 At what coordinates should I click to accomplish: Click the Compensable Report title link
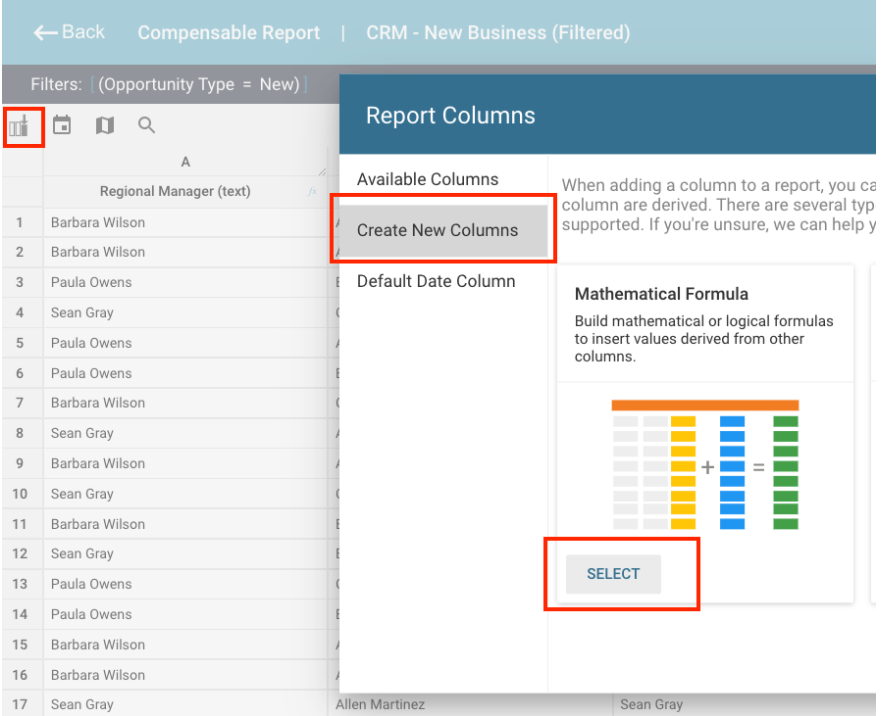click(229, 33)
